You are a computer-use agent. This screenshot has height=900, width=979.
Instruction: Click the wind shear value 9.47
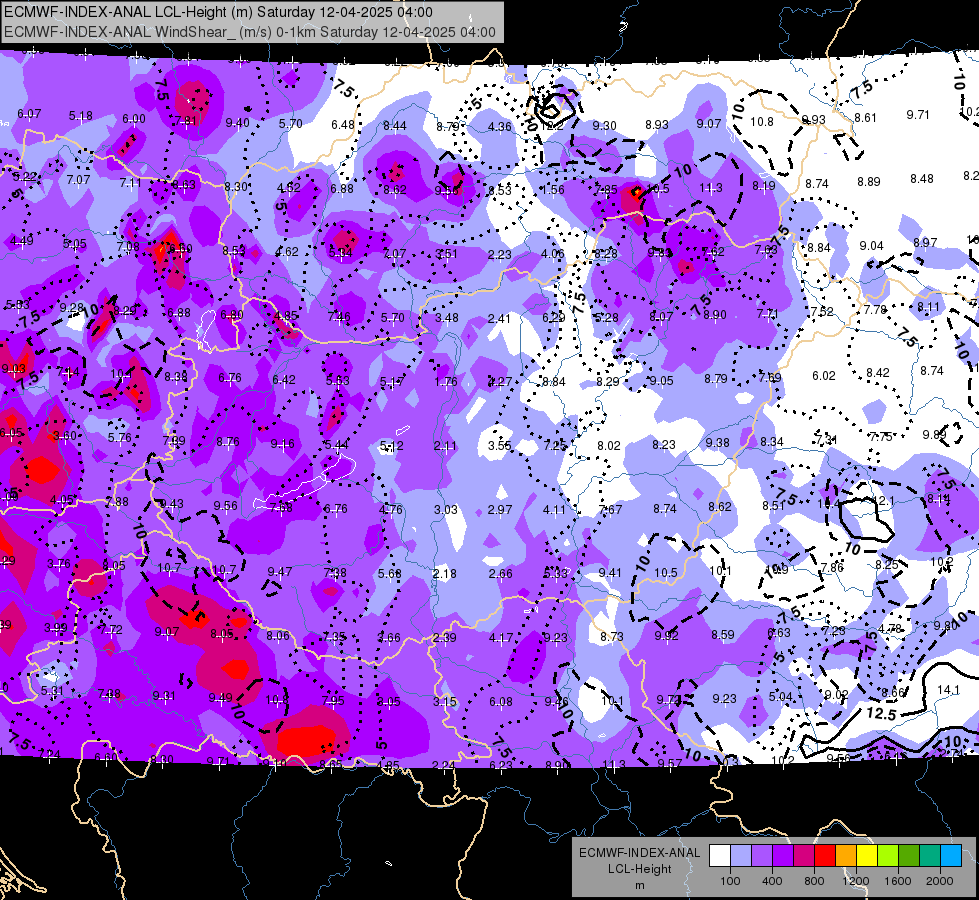pos(280,571)
